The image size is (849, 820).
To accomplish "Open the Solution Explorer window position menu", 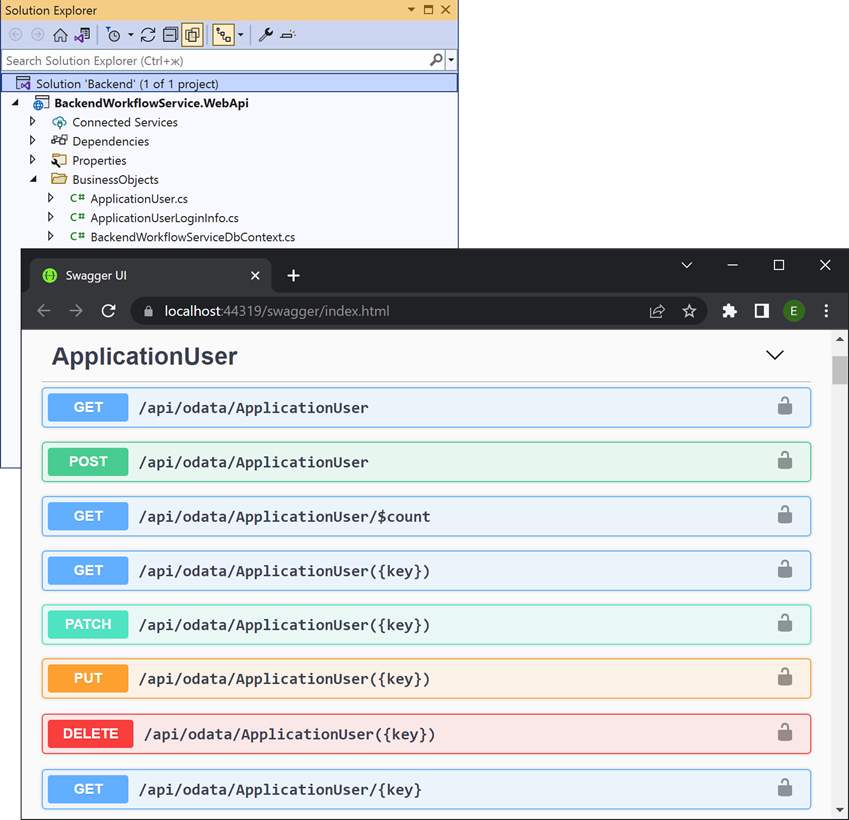I will [x=411, y=10].
